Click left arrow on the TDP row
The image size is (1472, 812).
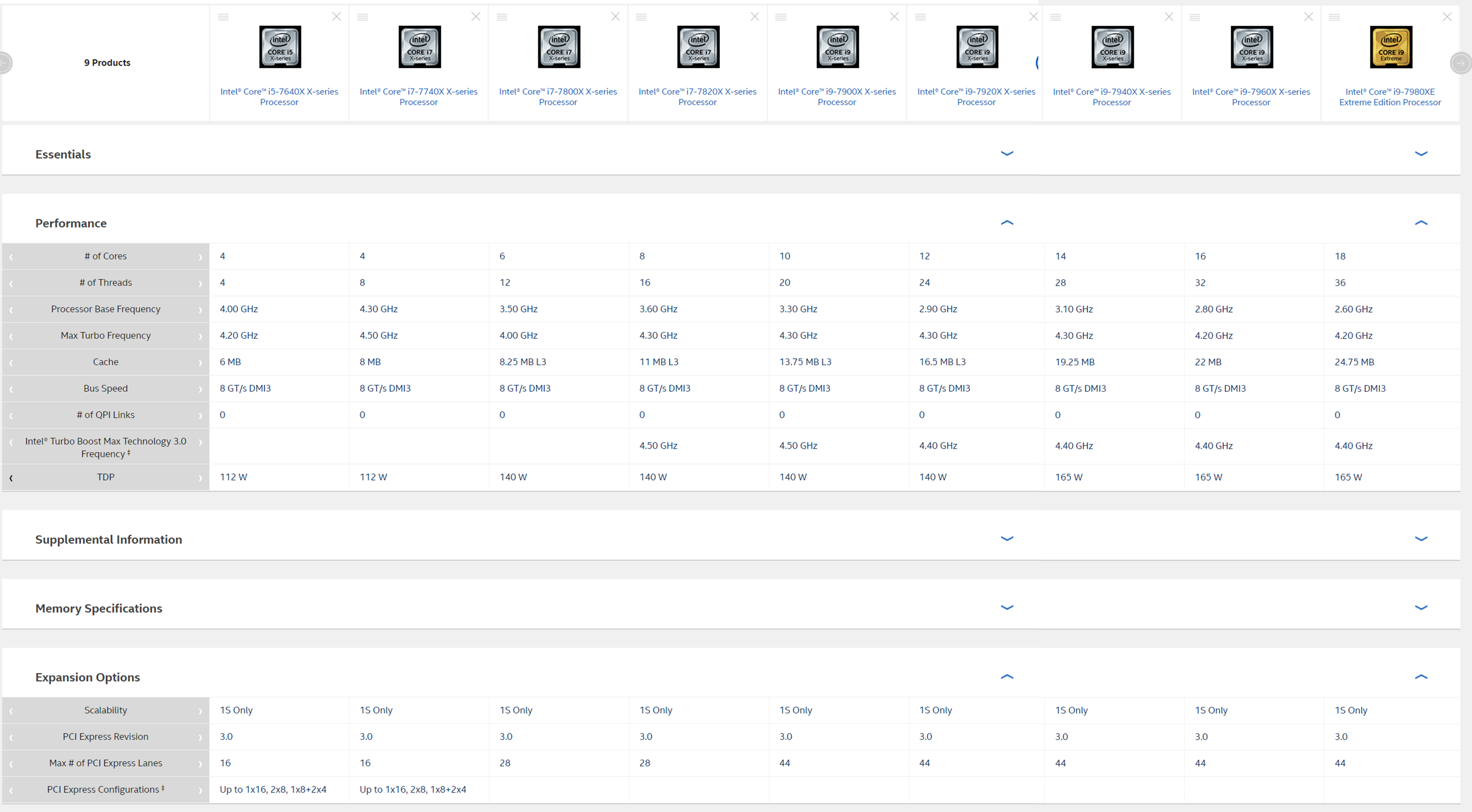click(11, 478)
